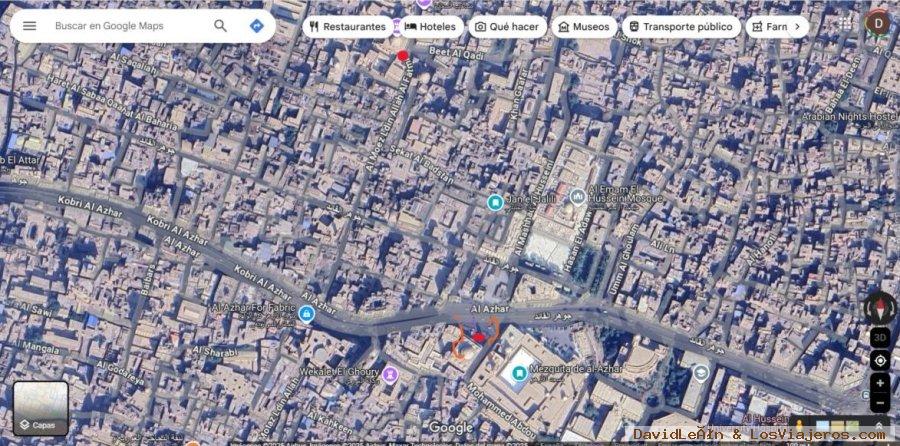The height and width of the screenshot is (446, 900).
Task: Open the Google account avatar D
Action: [877, 24]
